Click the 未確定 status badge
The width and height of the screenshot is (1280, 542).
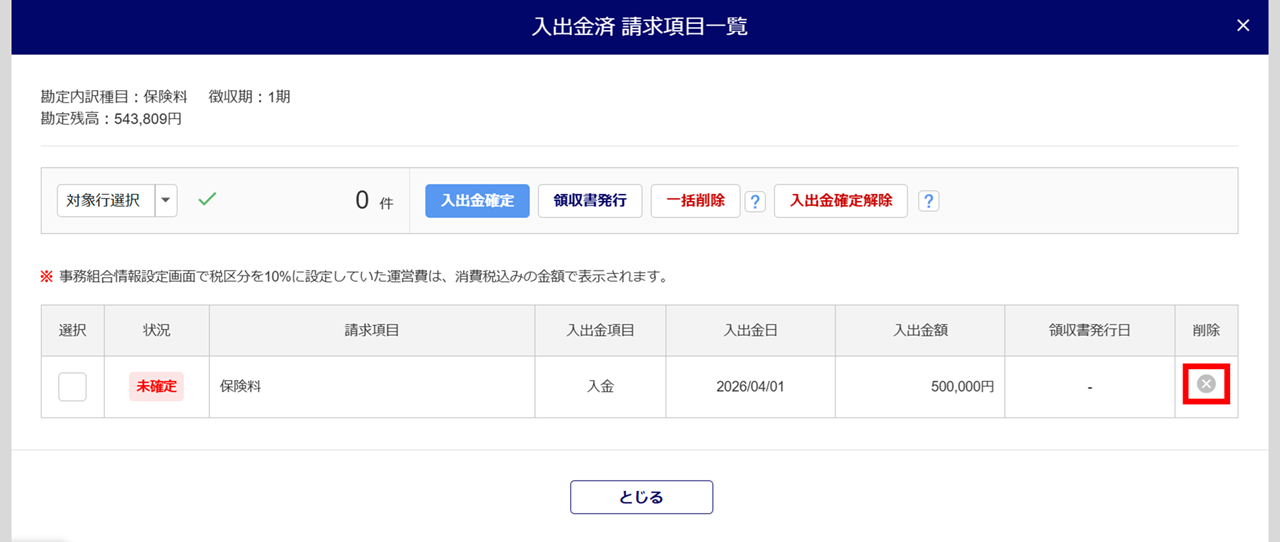(x=156, y=386)
